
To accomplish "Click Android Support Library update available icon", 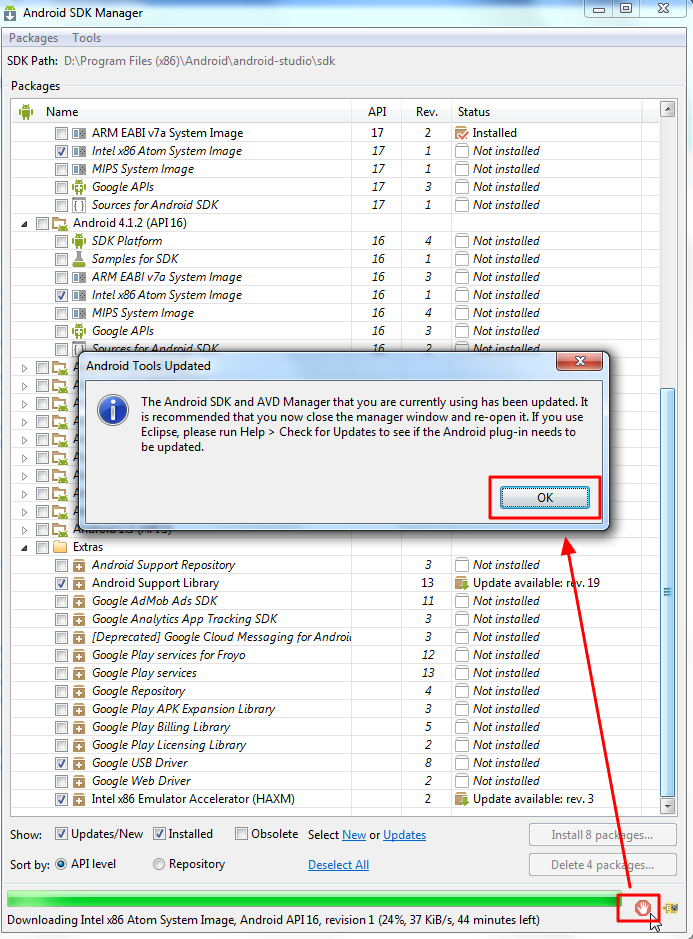I will click(x=462, y=583).
